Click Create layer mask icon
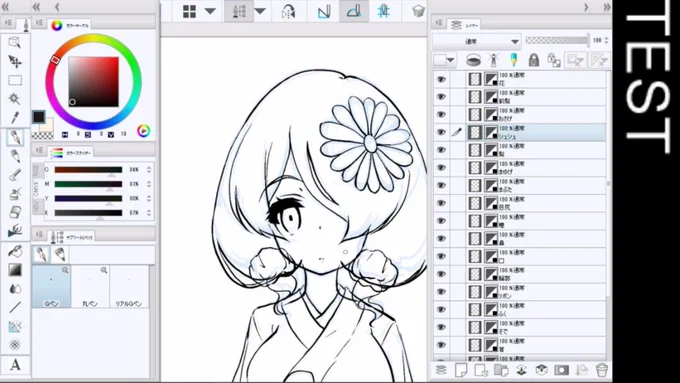This screenshot has height=383, width=680. 561,370
